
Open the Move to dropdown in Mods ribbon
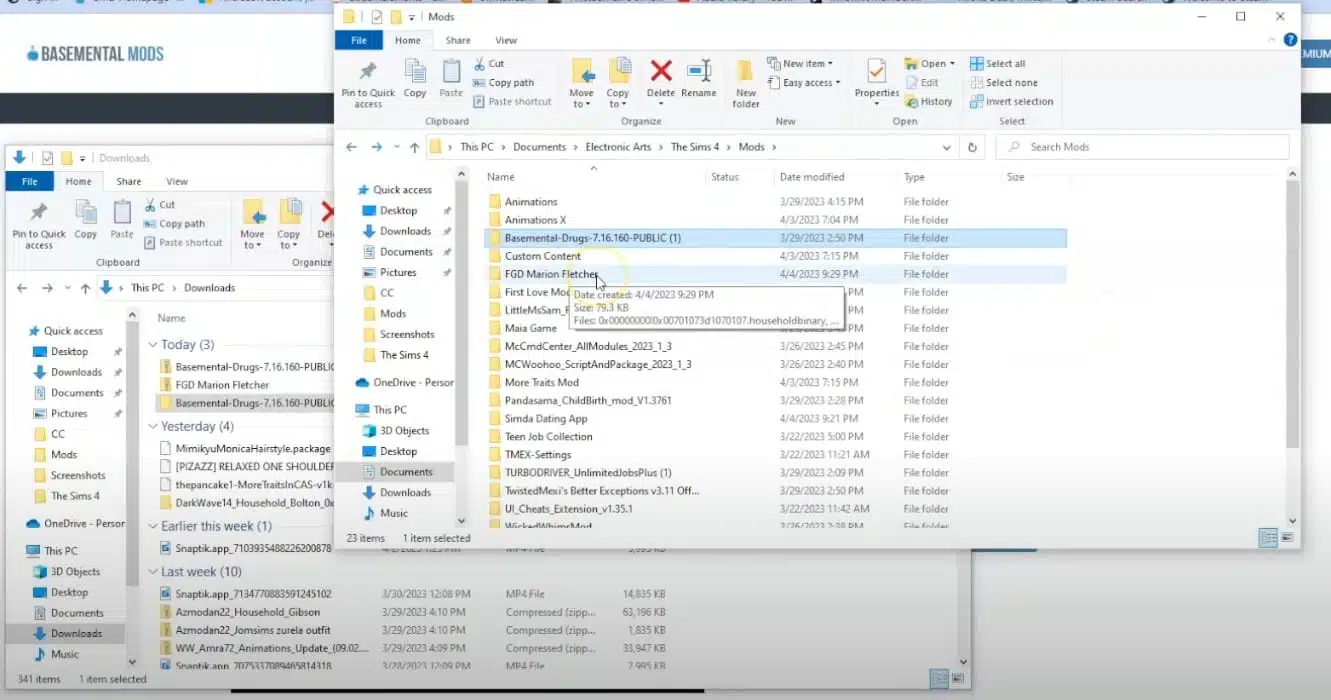pyautogui.click(x=581, y=99)
